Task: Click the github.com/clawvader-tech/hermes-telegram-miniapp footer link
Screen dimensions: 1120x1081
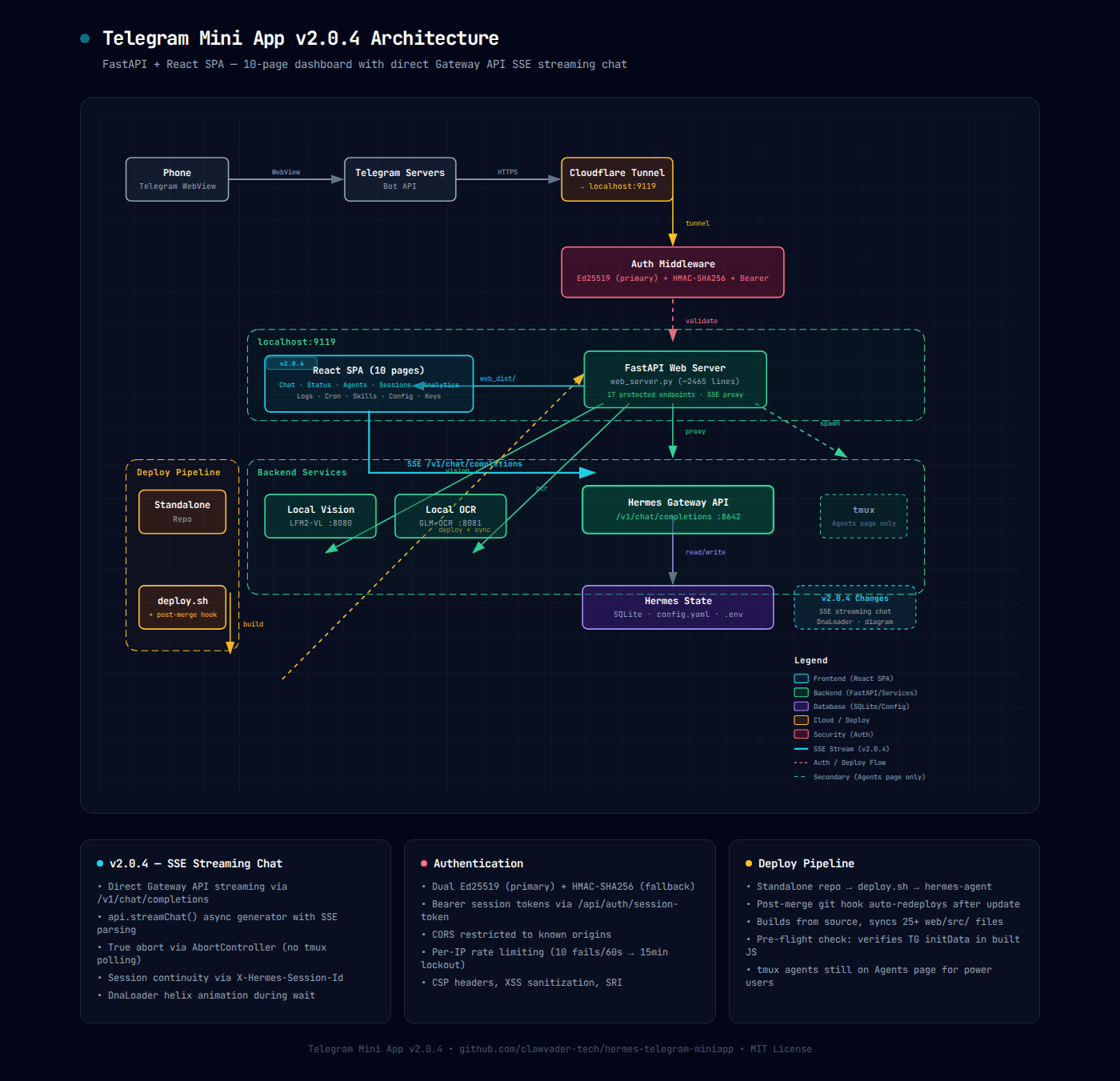Action: pos(596,1049)
